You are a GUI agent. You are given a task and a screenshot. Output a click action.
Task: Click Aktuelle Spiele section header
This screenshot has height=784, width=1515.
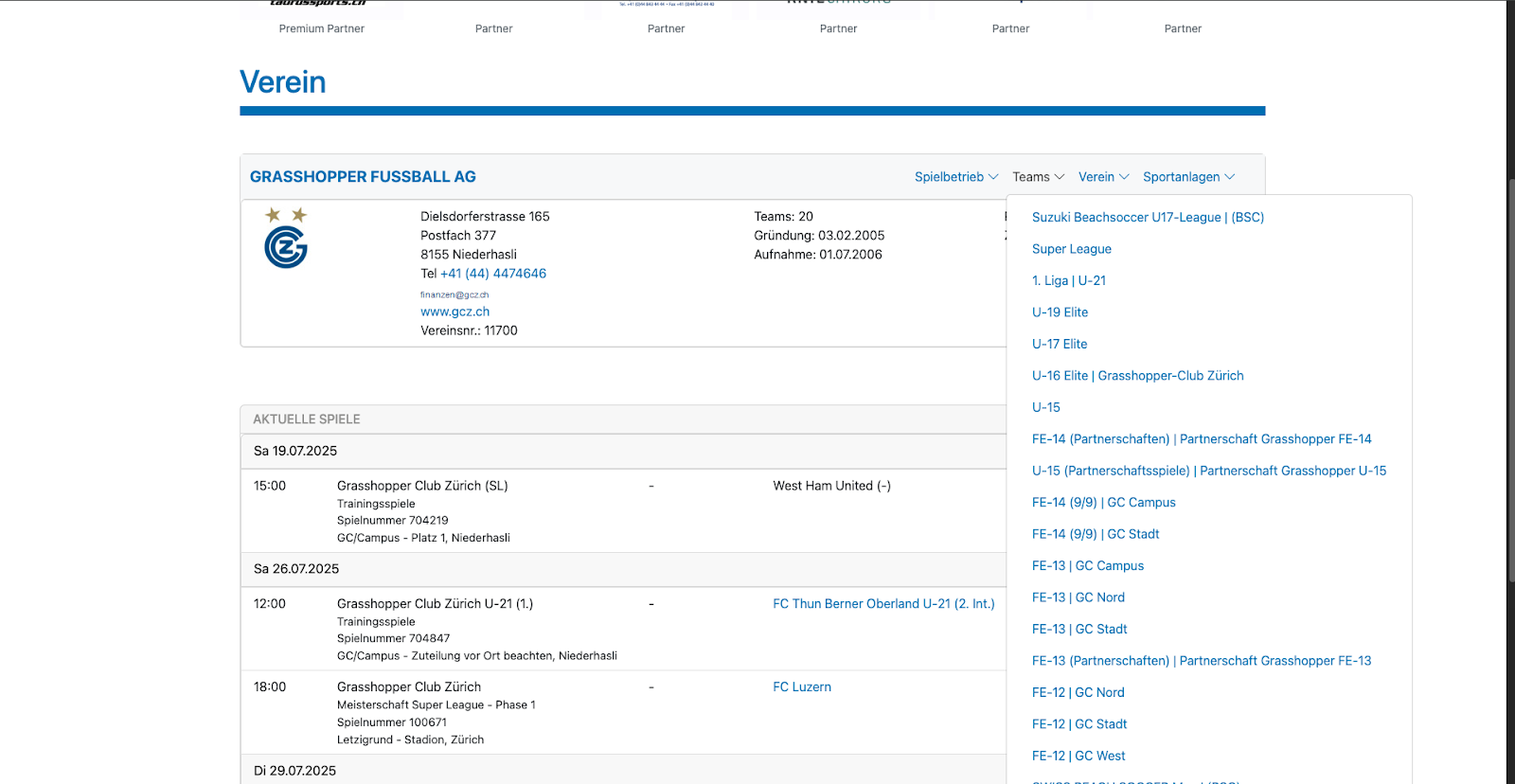[307, 419]
